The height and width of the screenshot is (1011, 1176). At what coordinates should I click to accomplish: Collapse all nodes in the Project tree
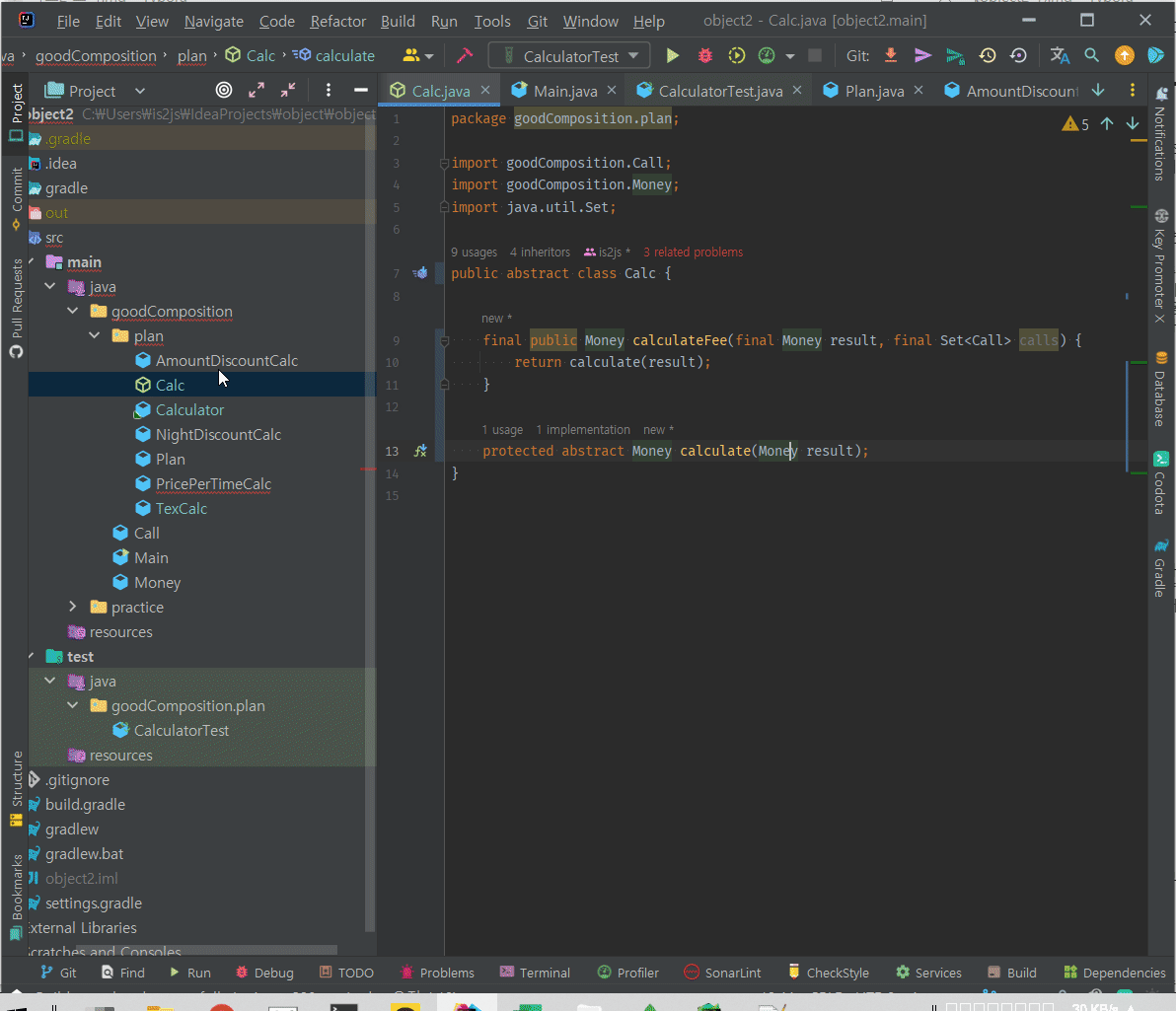pos(287,91)
